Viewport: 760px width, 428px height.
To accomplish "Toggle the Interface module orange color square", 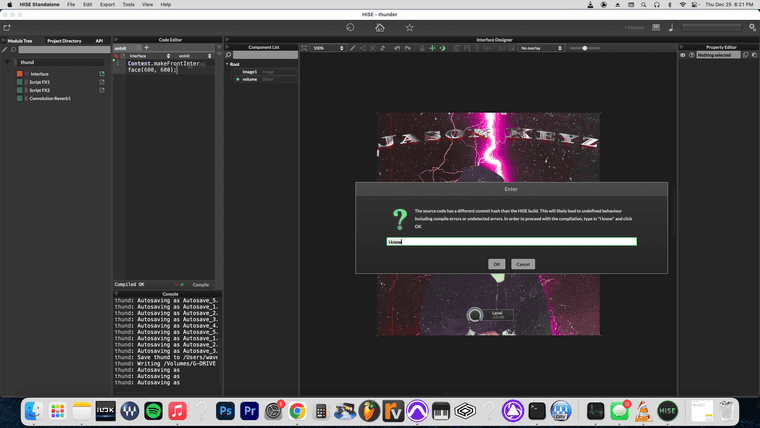I will tap(19, 74).
